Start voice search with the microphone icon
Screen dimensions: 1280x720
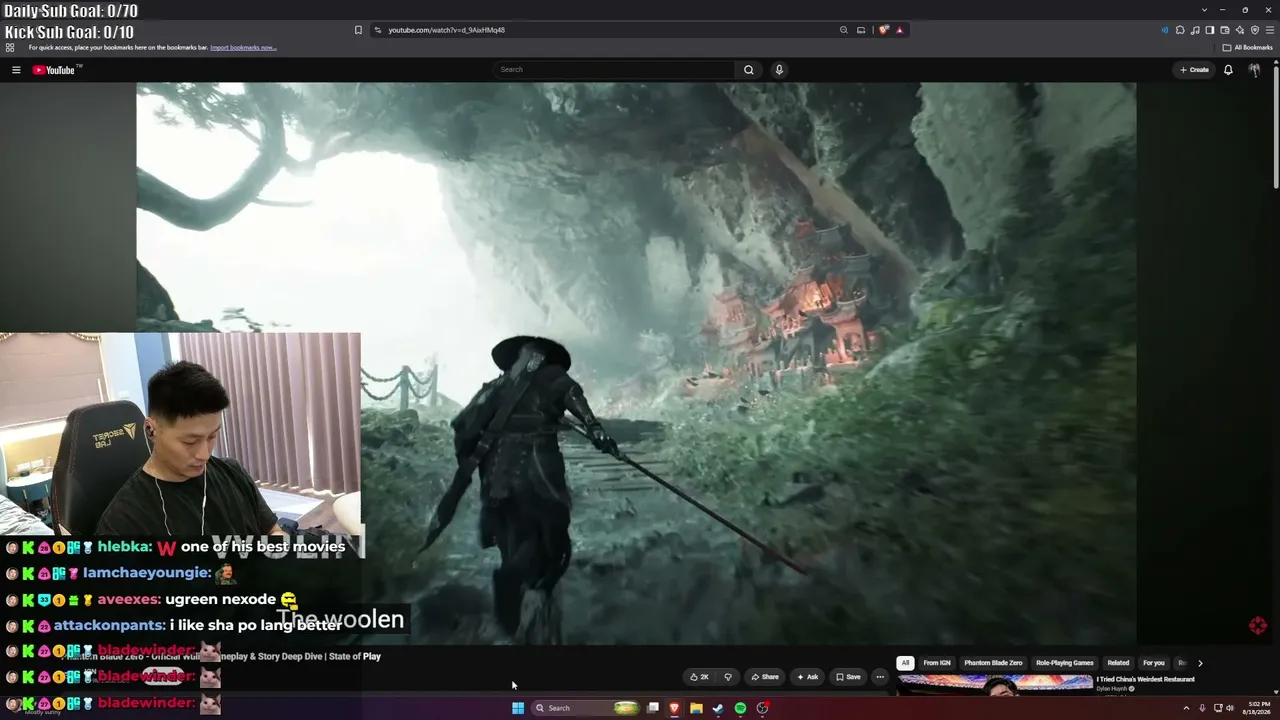tap(779, 70)
